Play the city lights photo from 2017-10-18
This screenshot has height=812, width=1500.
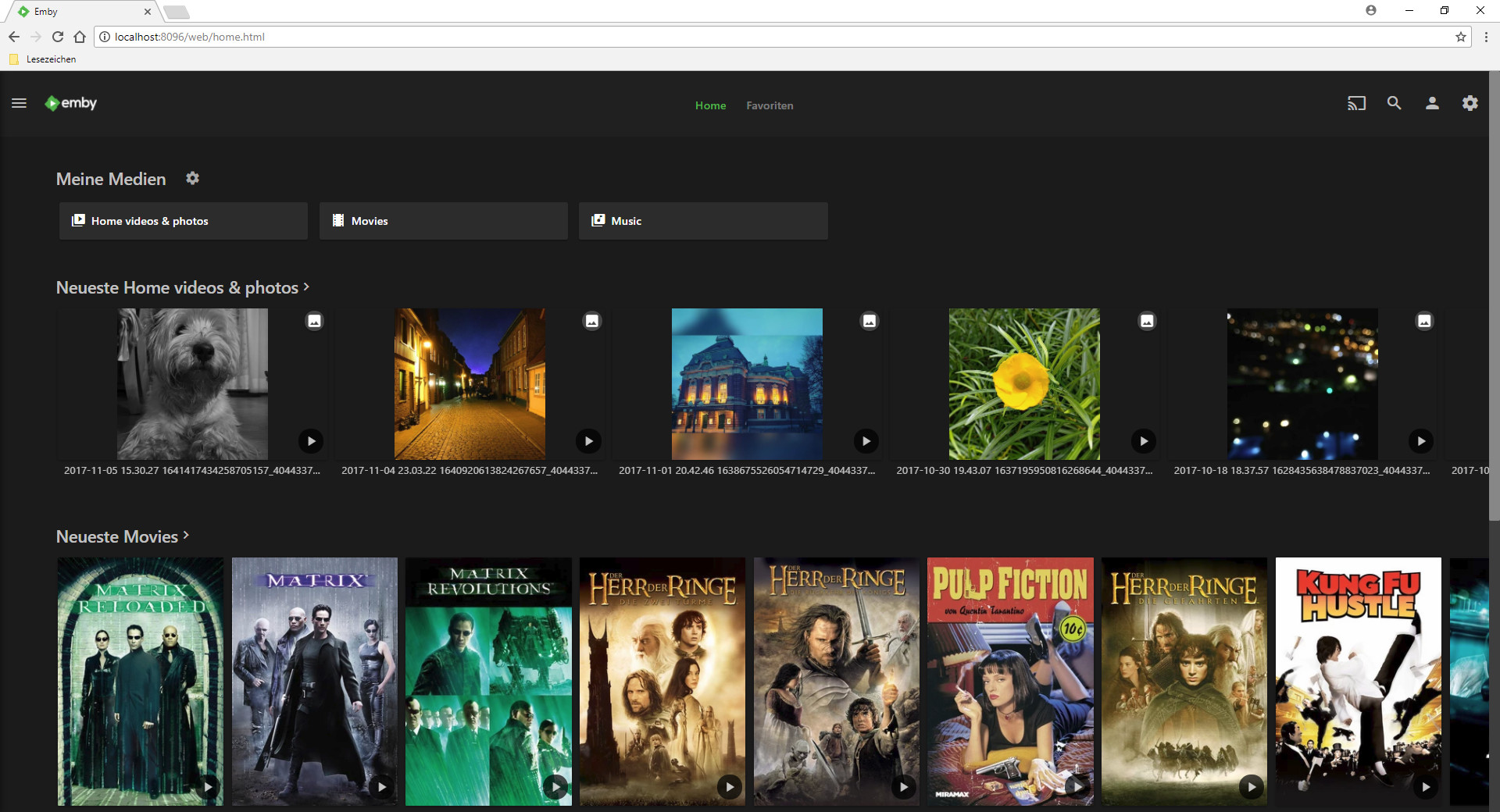[1421, 441]
